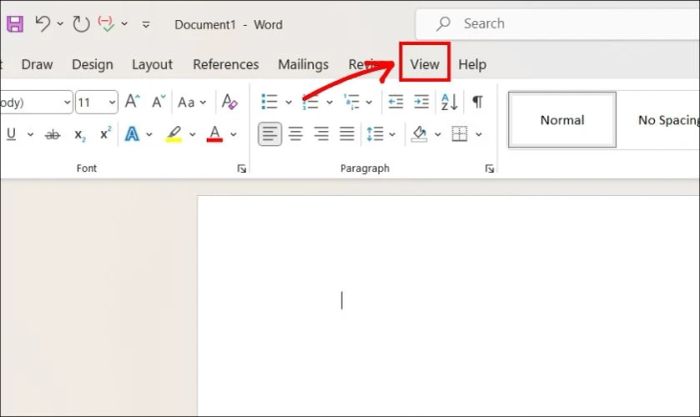Viewport: 700px width, 417px height.
Task: Toggle subscript formatting
Action: click(x=79, y=134)
